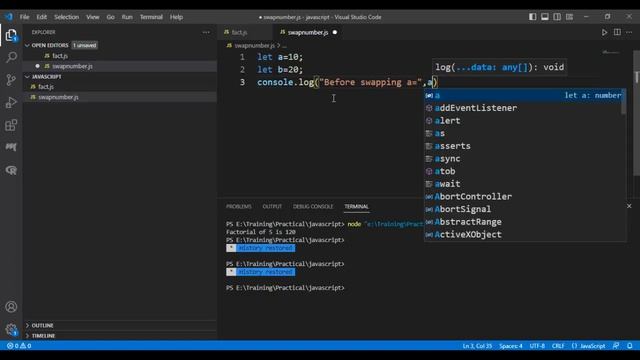Collapse the Open Editors section
640x360 pixels.
pos(27,45)
